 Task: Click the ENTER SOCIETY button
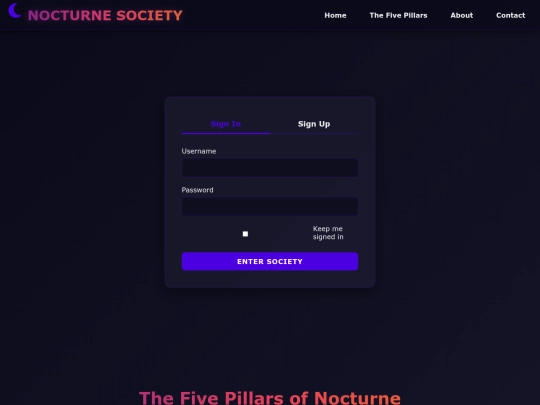270,261
